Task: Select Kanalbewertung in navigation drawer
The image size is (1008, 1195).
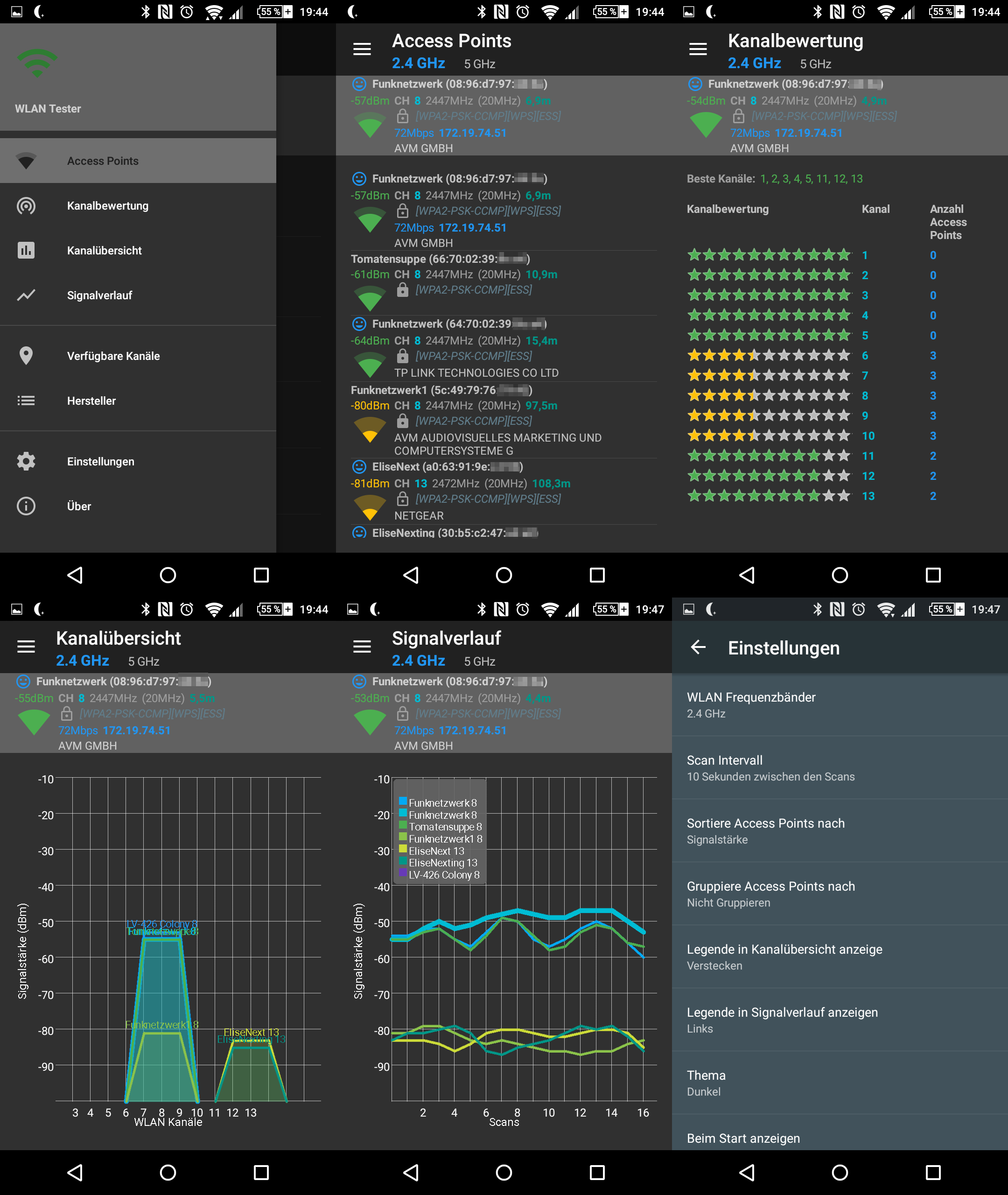Action: (107, 206)
